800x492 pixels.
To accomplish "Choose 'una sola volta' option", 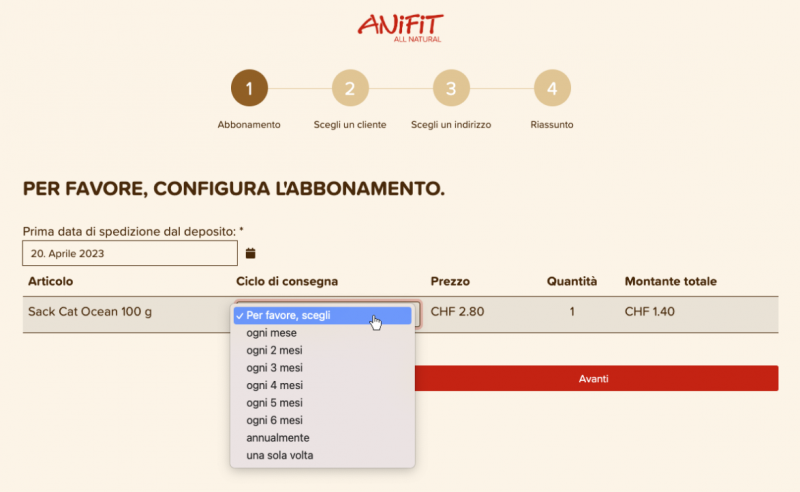I will point(280,456).
